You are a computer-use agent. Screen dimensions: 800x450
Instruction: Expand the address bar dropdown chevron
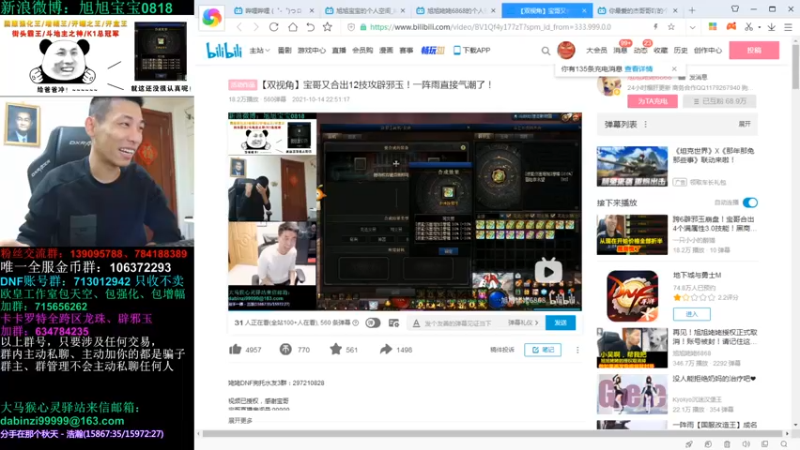[x=692, y=27]
